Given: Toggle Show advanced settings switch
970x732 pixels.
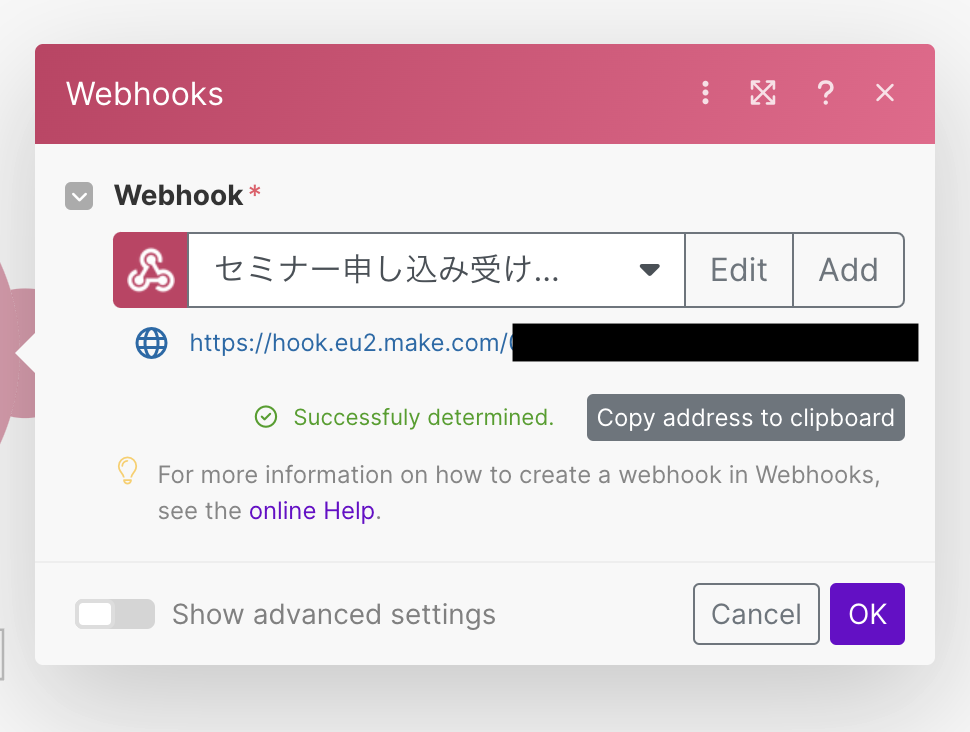Looking at the screenshot, I should 115,614.
